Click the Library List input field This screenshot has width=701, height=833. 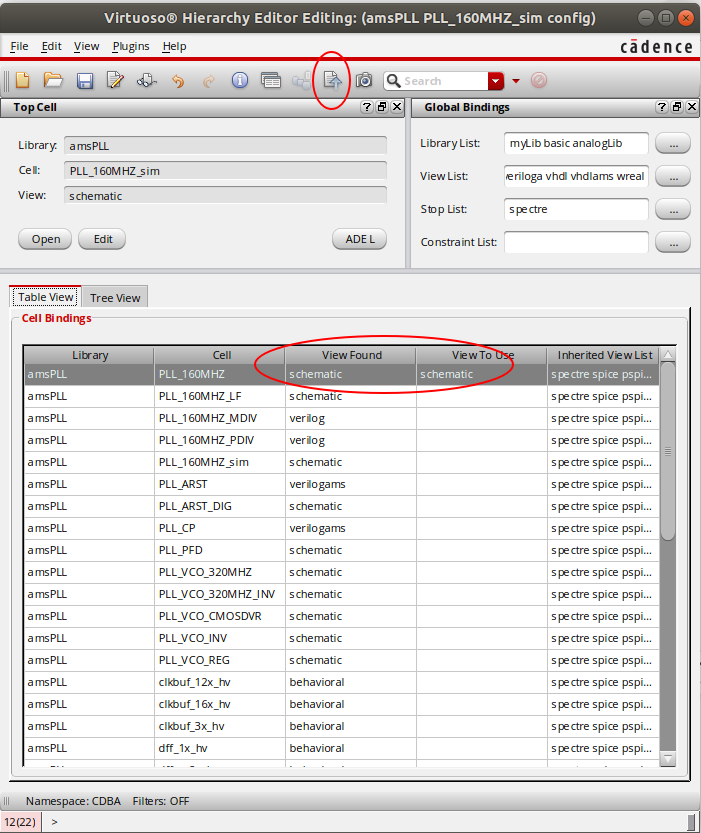576,143
